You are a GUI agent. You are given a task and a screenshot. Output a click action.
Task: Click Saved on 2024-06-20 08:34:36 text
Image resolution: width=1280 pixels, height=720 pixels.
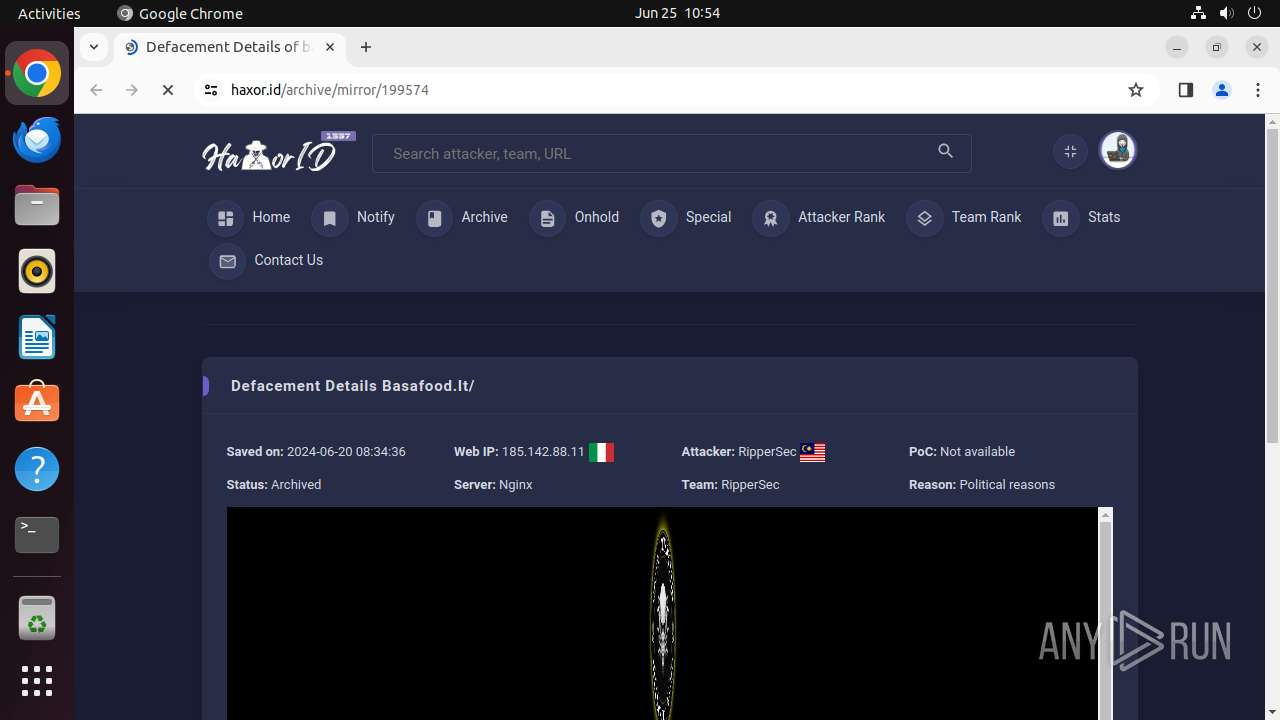click(316, 452)
